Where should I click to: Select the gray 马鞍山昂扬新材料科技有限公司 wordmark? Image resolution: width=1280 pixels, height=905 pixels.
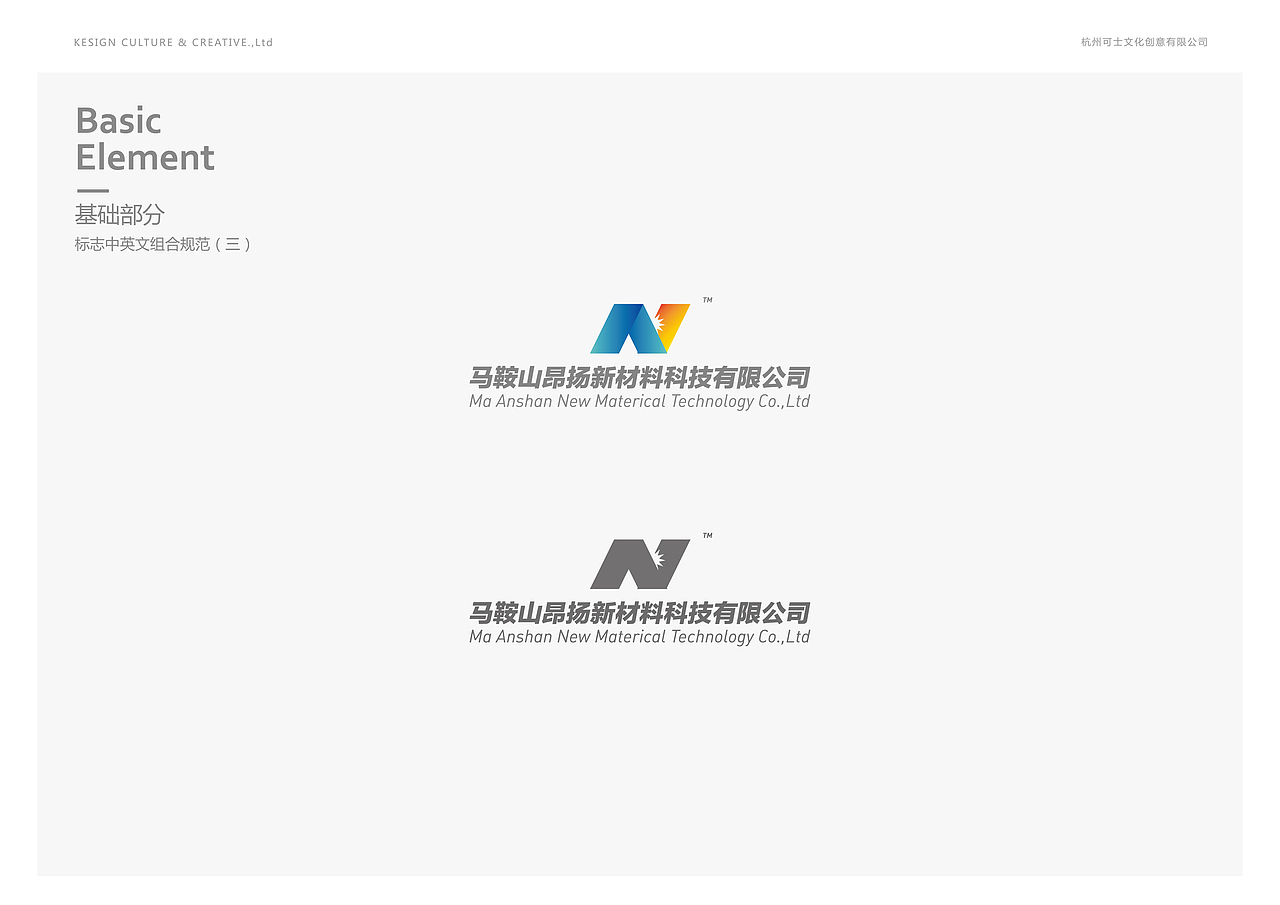pos(640,612)
